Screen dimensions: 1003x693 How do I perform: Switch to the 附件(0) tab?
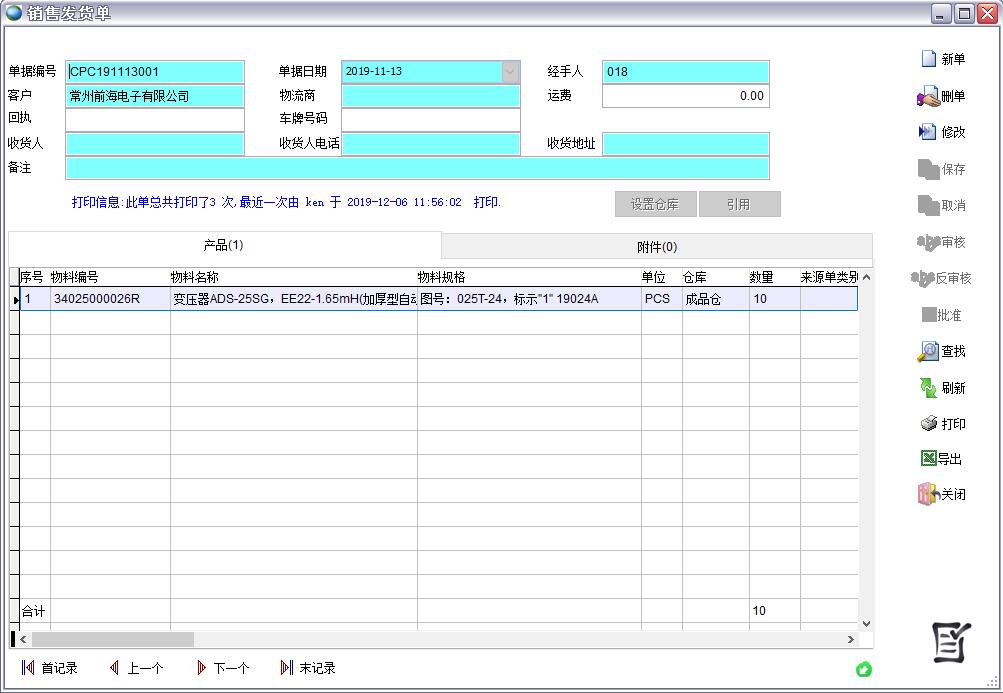click(657, 247)
